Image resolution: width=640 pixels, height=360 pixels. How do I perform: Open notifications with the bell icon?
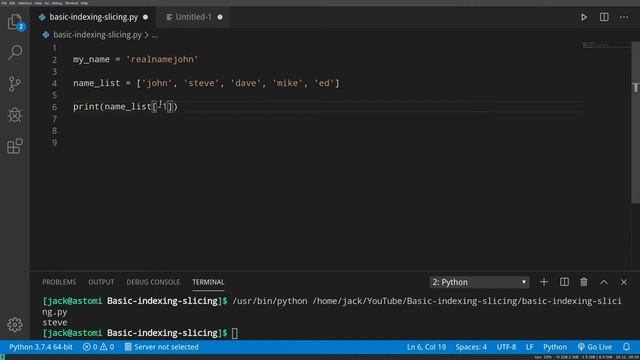pyautogui.click(x=627, y=347)
